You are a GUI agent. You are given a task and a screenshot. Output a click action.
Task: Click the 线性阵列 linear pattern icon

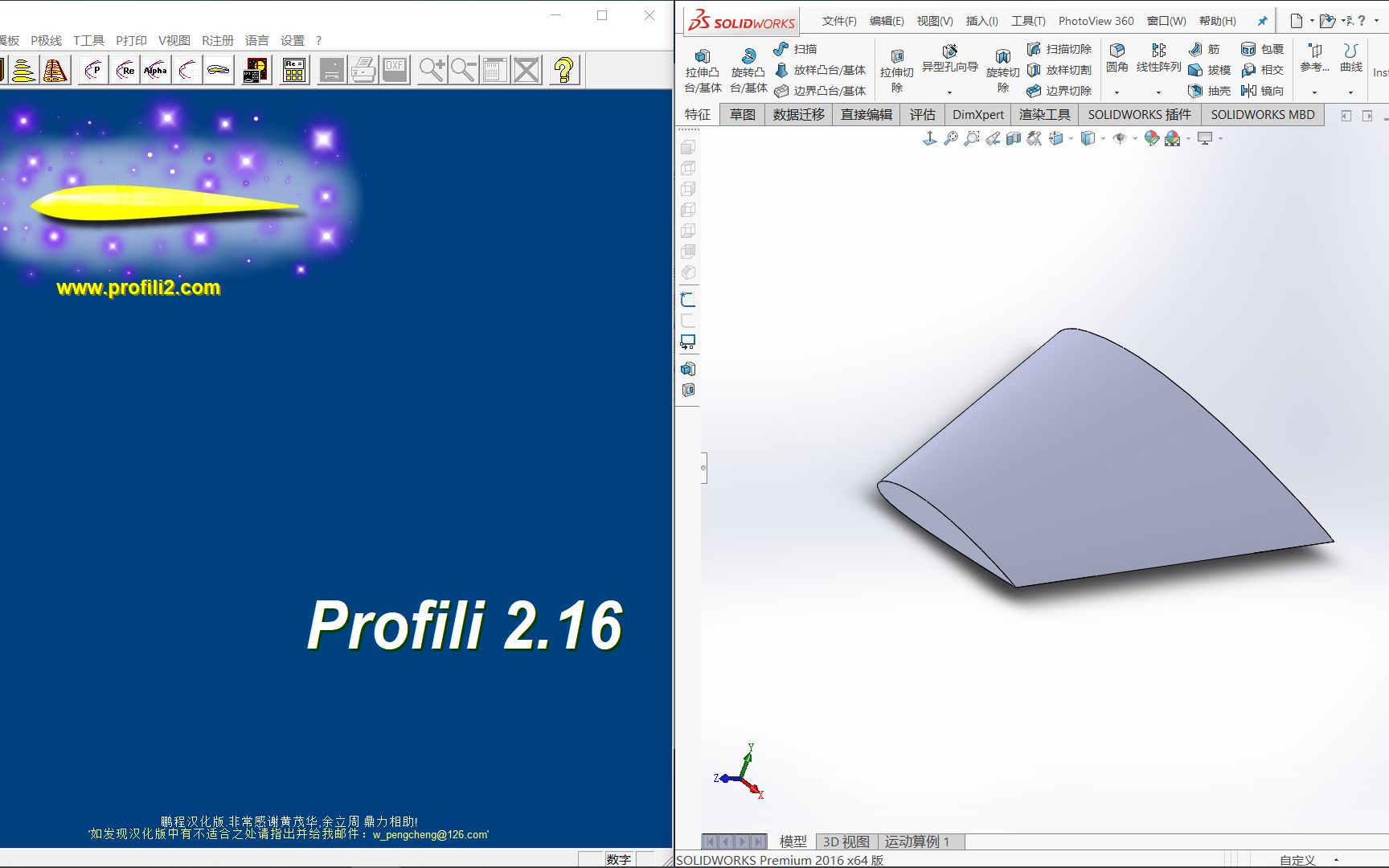pyautogui.click(x=1159, y=50)
